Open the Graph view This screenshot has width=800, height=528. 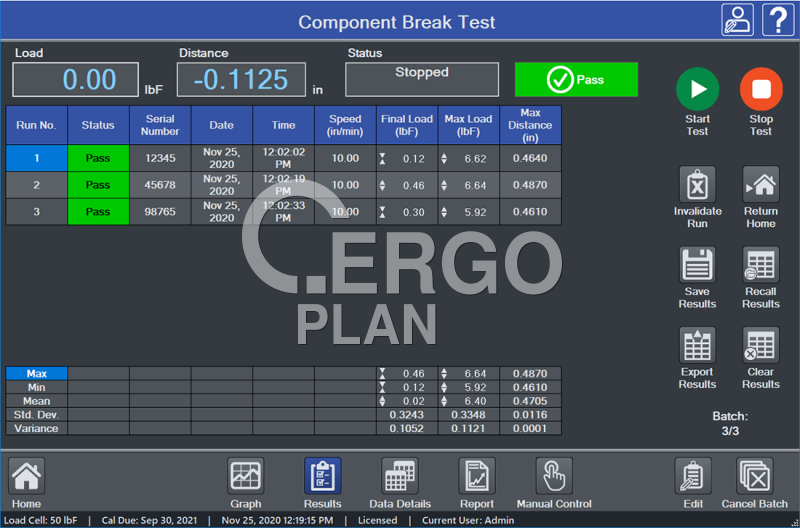(x=245, y=476)
